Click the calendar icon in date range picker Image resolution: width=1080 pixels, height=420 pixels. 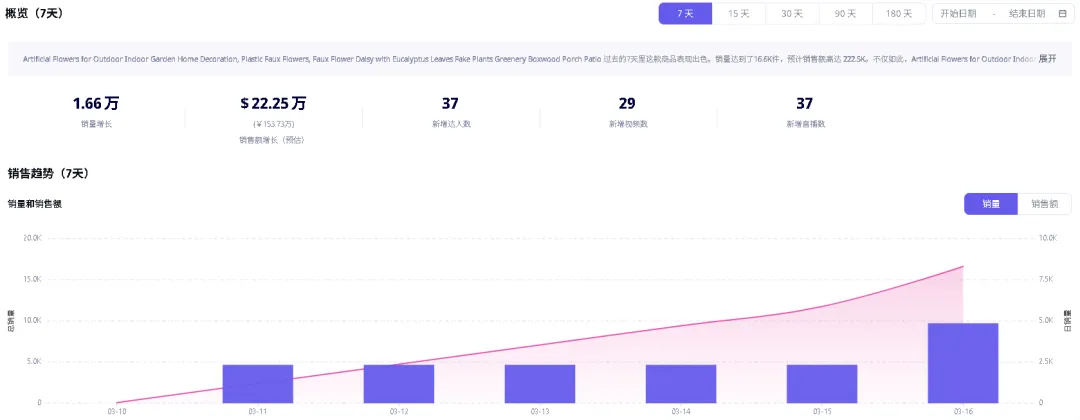coord(1062,14)
